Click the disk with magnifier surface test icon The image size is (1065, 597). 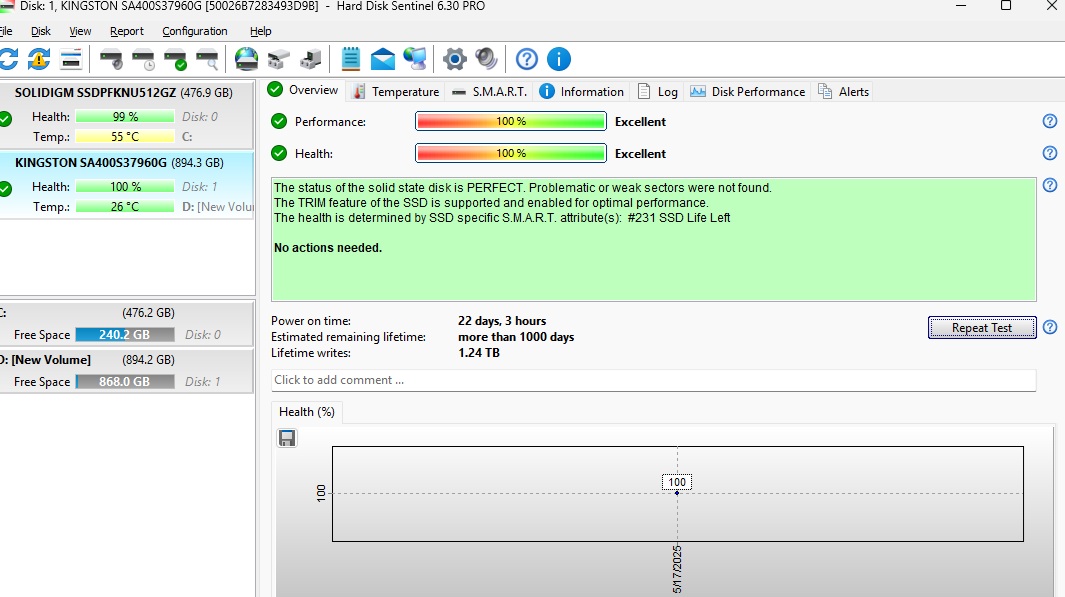(x=208, y=60)
